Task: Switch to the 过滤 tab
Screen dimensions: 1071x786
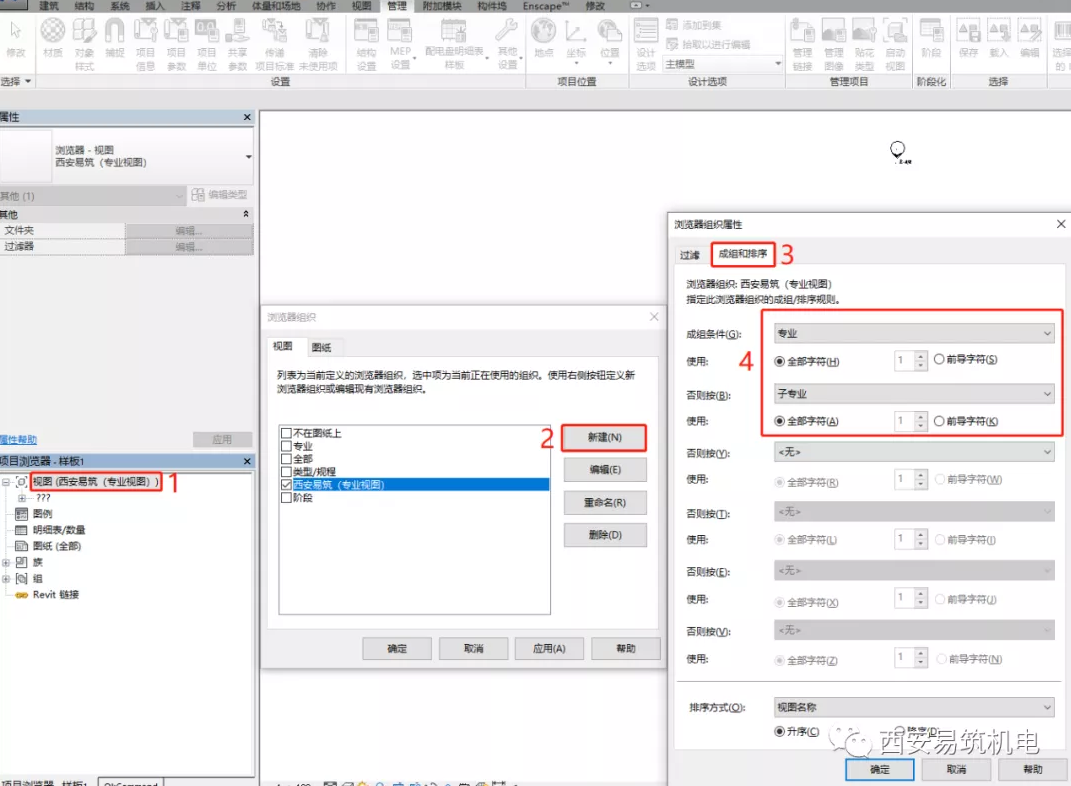Action: tap(690, 255)
